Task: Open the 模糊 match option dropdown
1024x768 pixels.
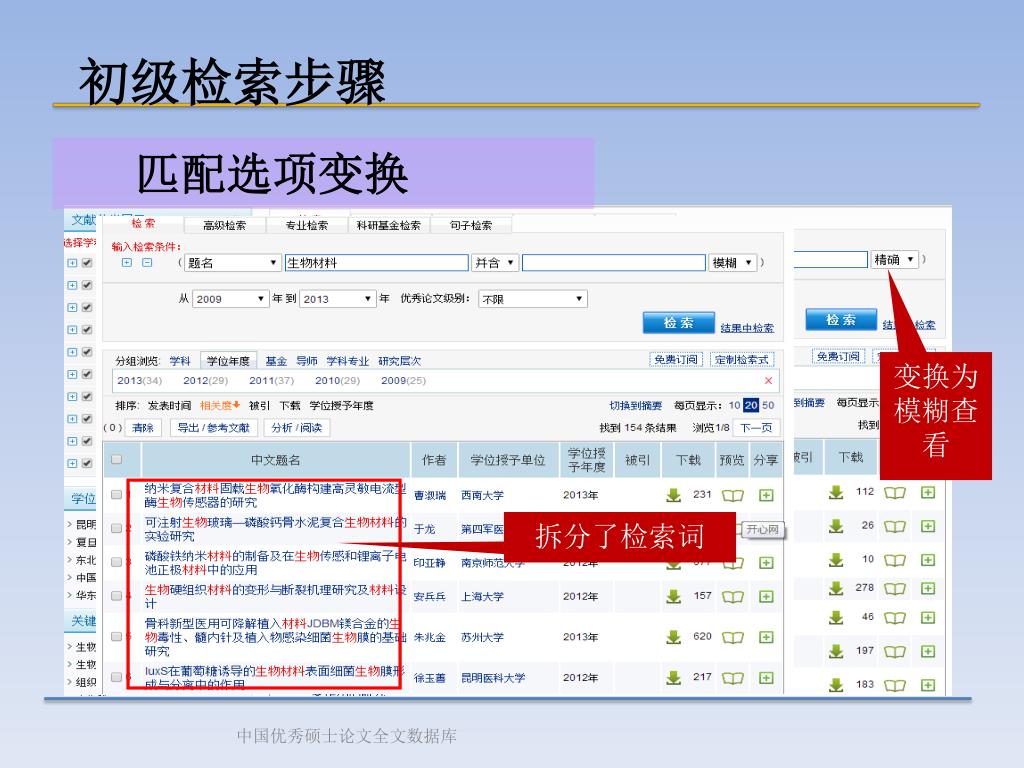Action: [x=733, y=263]
